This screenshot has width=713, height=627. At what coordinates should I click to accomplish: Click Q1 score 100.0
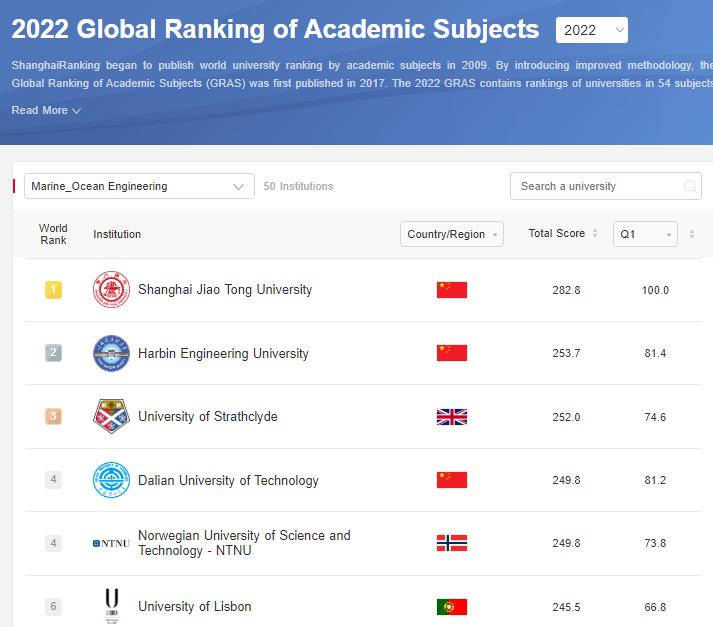655,290
